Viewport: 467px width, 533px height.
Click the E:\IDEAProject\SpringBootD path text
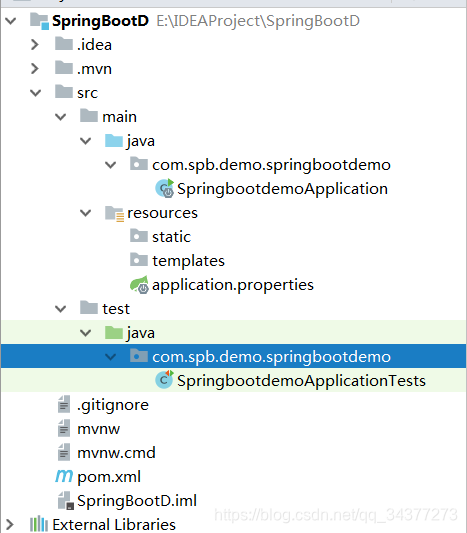[258, 21]
